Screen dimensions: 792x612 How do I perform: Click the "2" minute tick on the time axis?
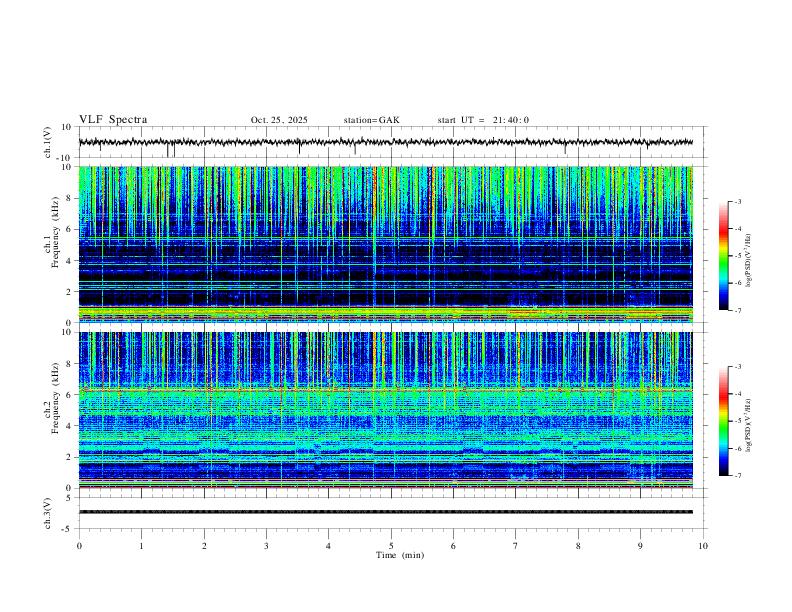204,546
